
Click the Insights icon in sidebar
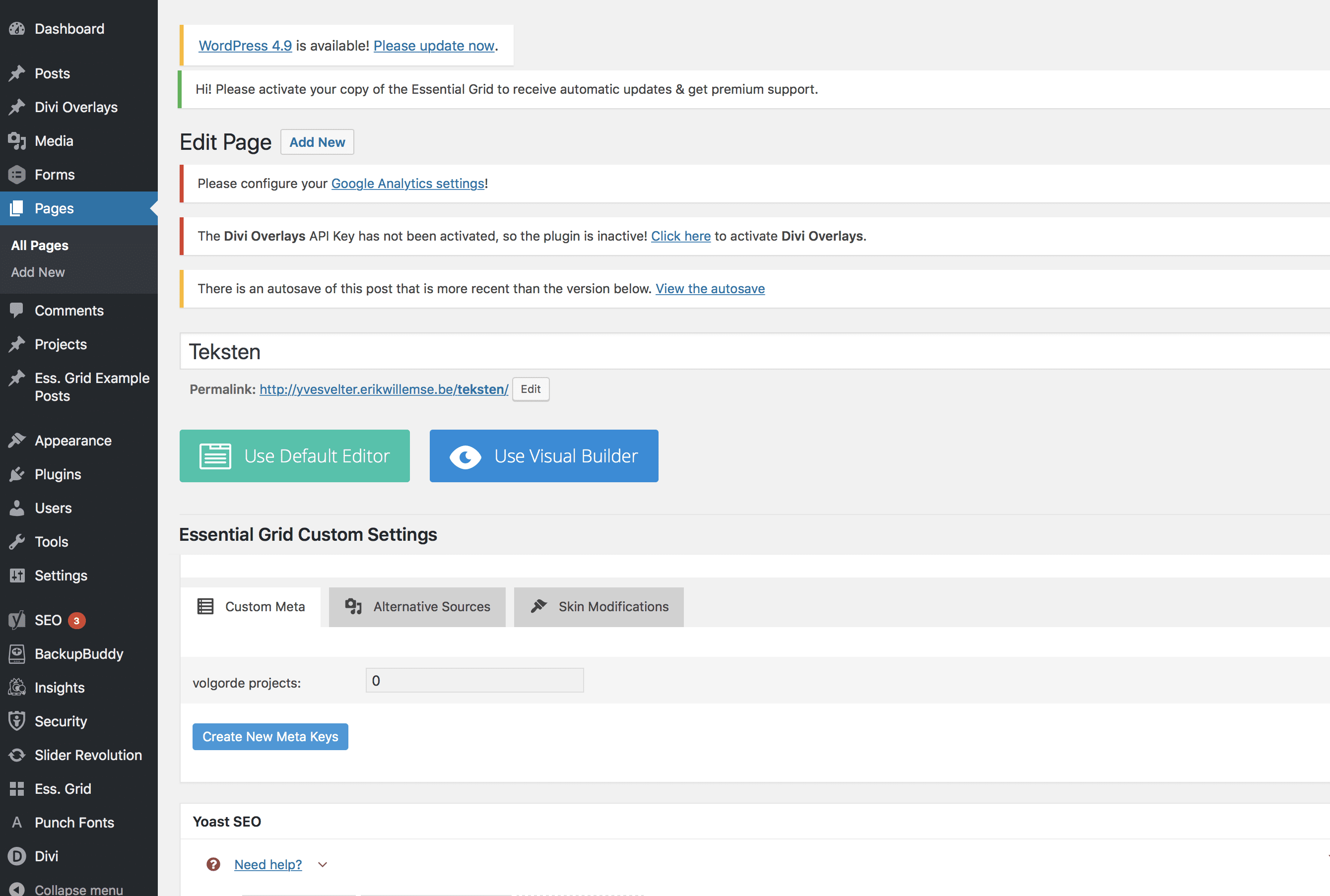pos(17,688)
